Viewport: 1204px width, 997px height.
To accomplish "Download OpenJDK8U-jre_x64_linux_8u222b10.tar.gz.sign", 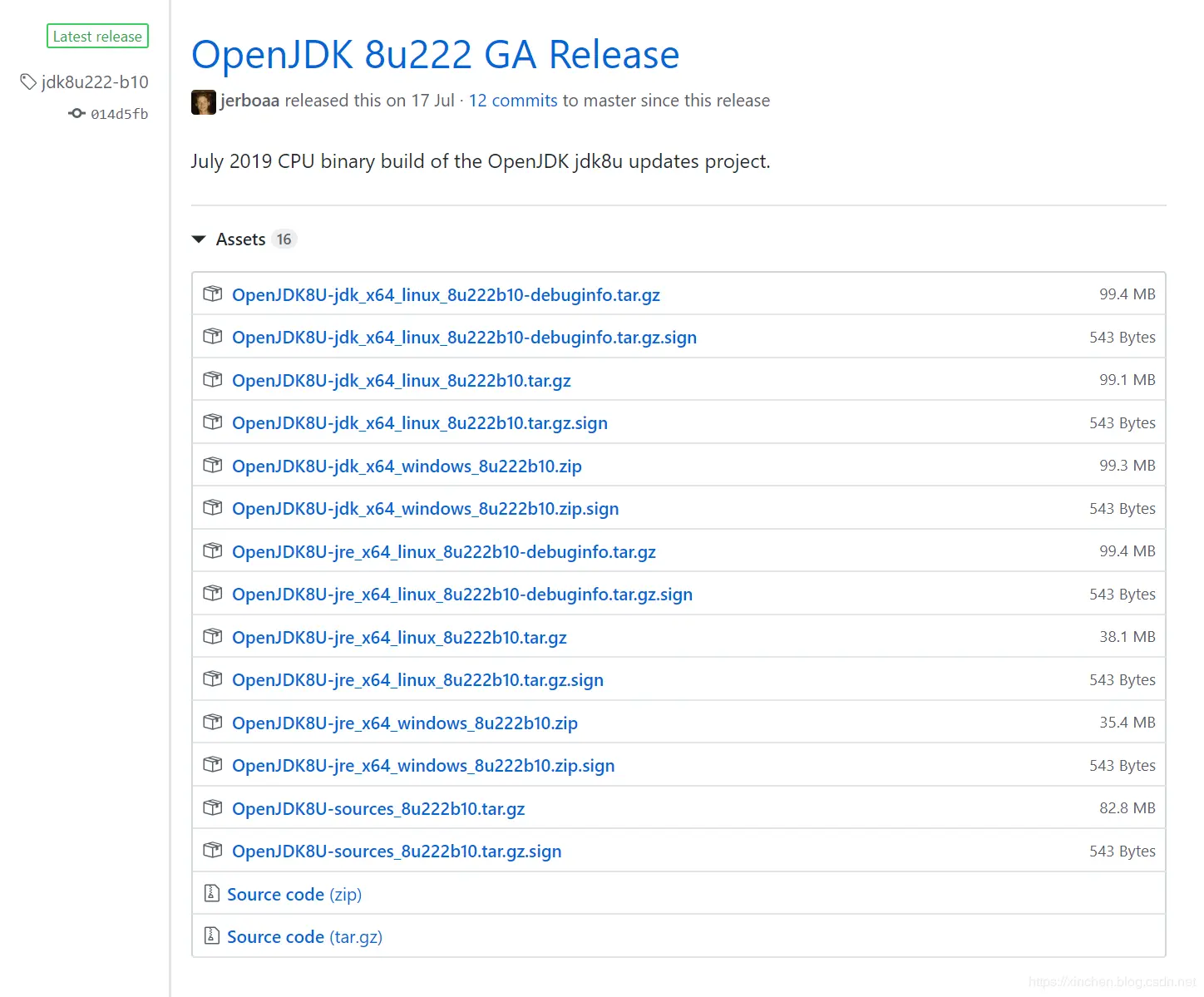I will 417,680.
